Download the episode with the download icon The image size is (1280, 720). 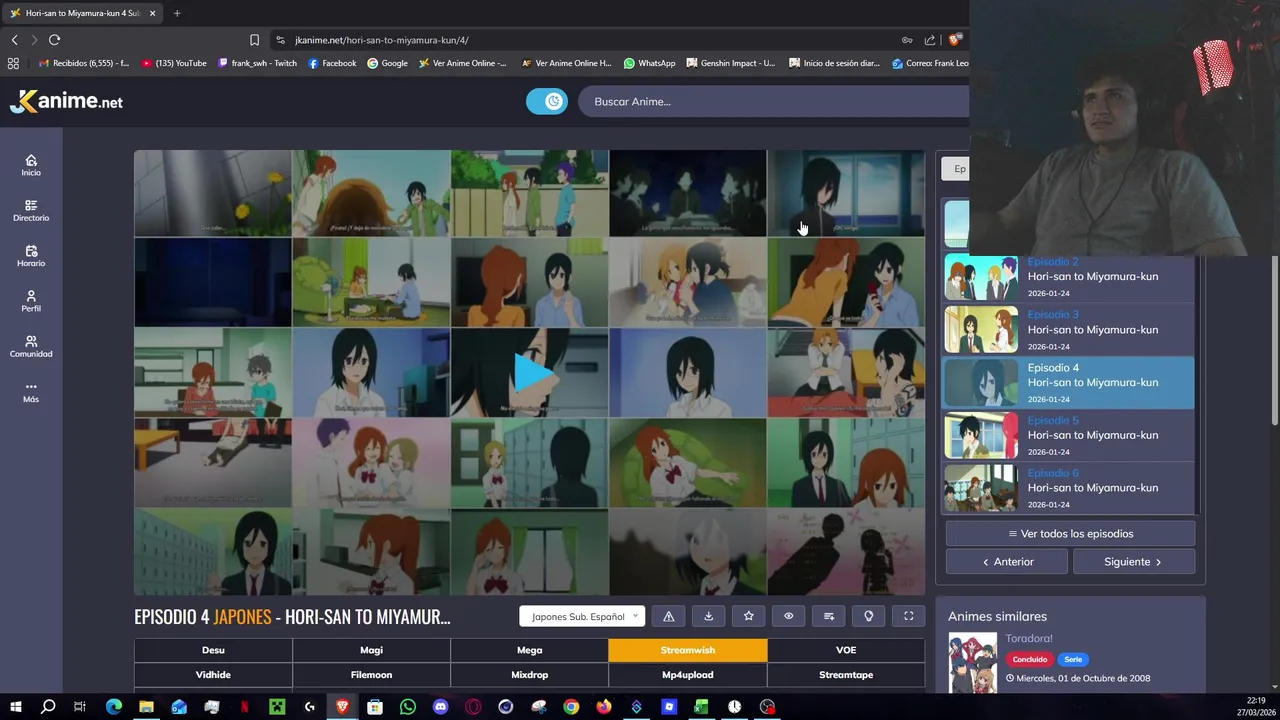tap(708, 616)
